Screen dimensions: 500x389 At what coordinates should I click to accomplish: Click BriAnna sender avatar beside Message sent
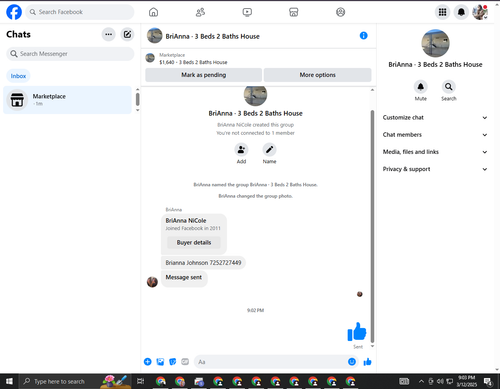152,282
